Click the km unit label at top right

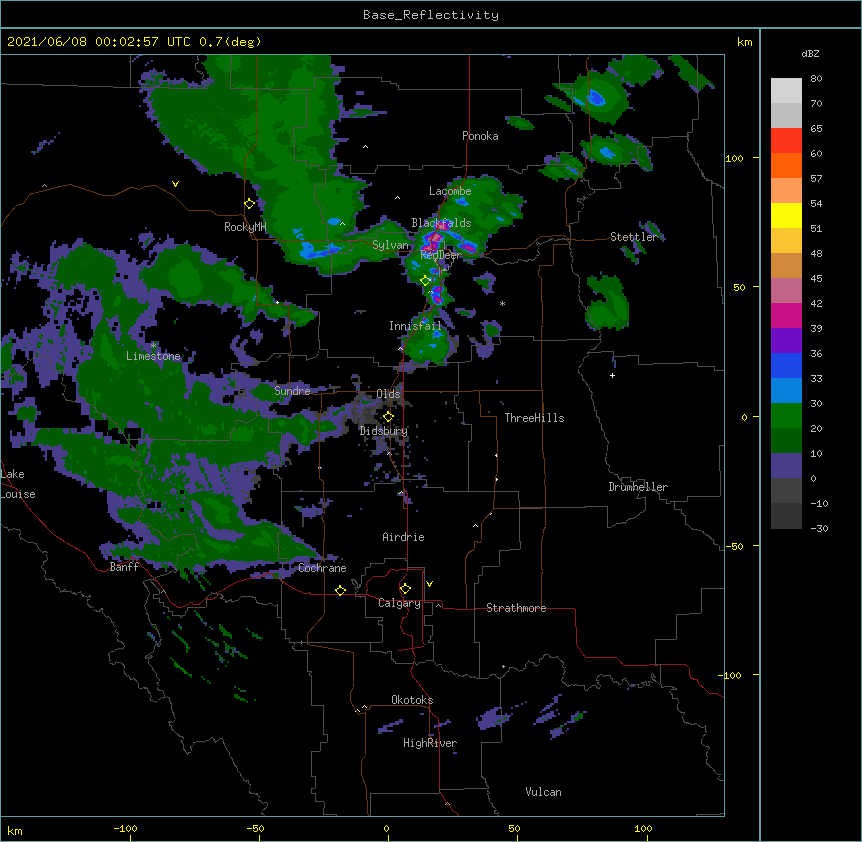(745, 42)
